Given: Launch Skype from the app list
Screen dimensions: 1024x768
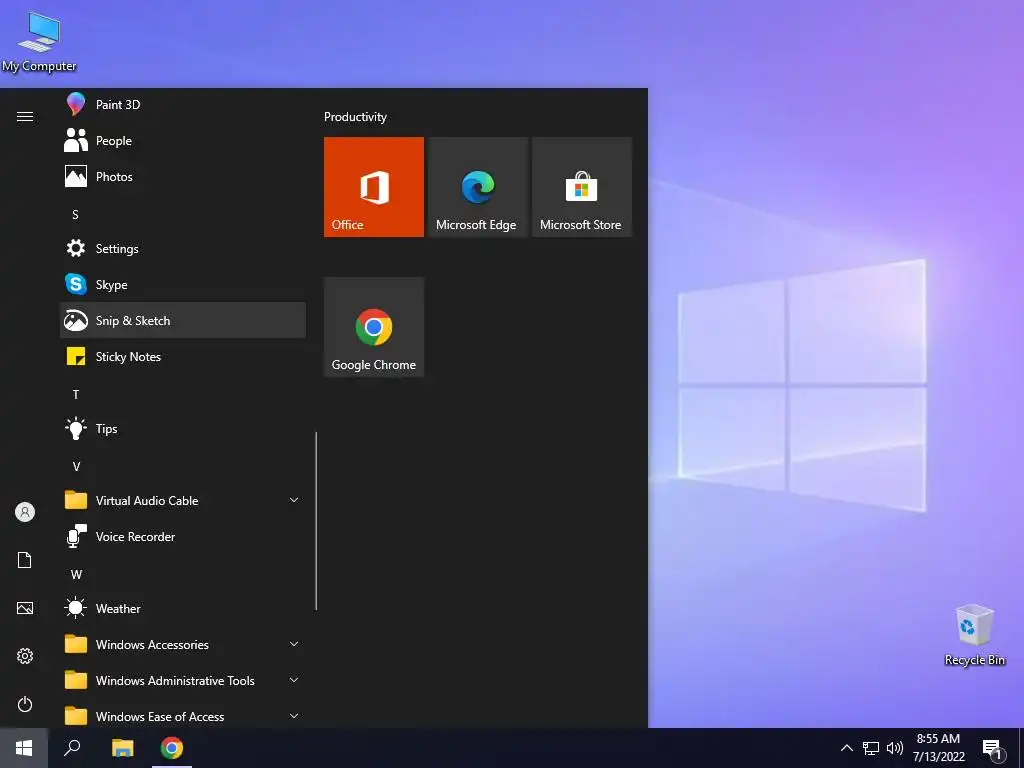Looking at the screenshot, I should tap(182, 284).
